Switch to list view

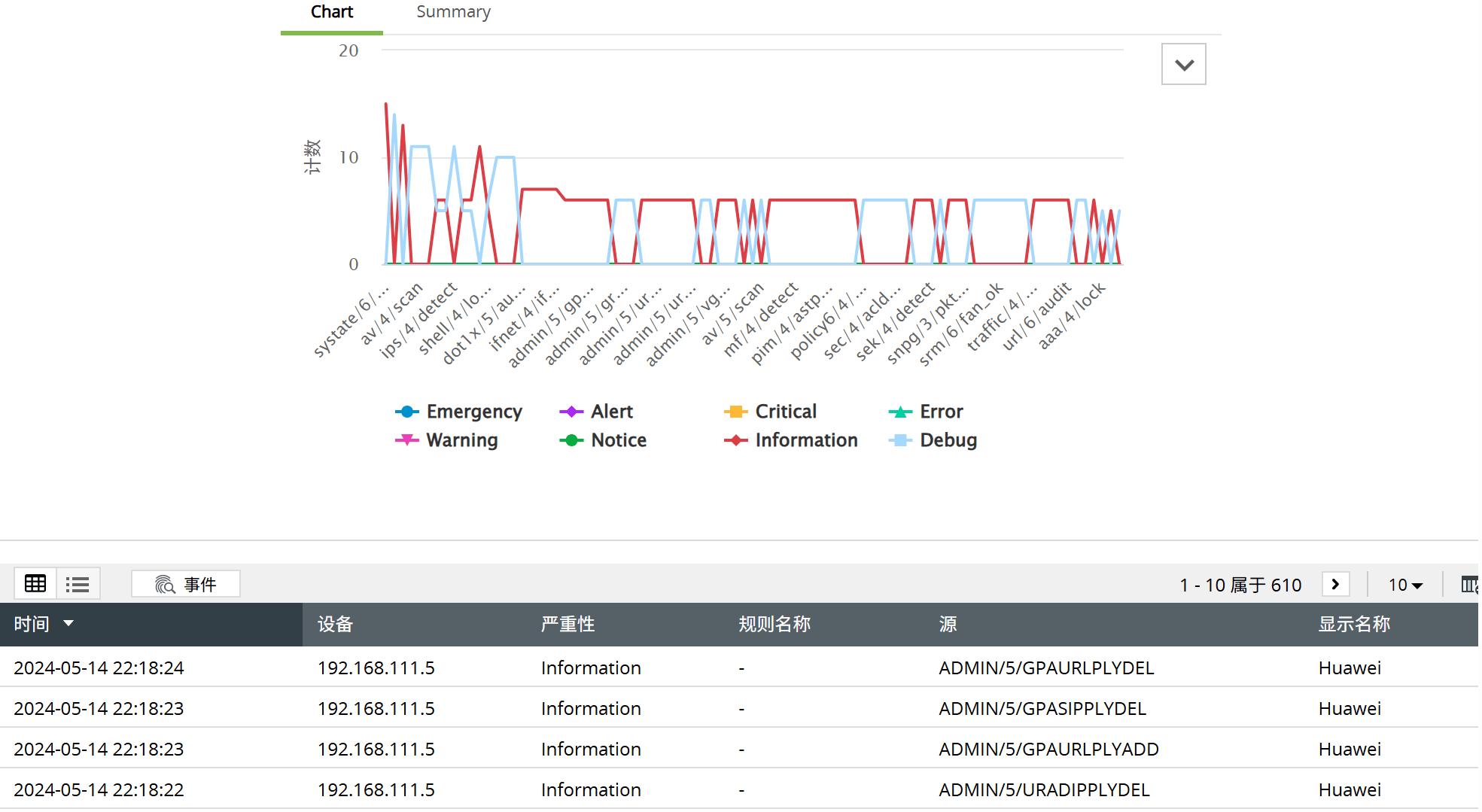78,584
